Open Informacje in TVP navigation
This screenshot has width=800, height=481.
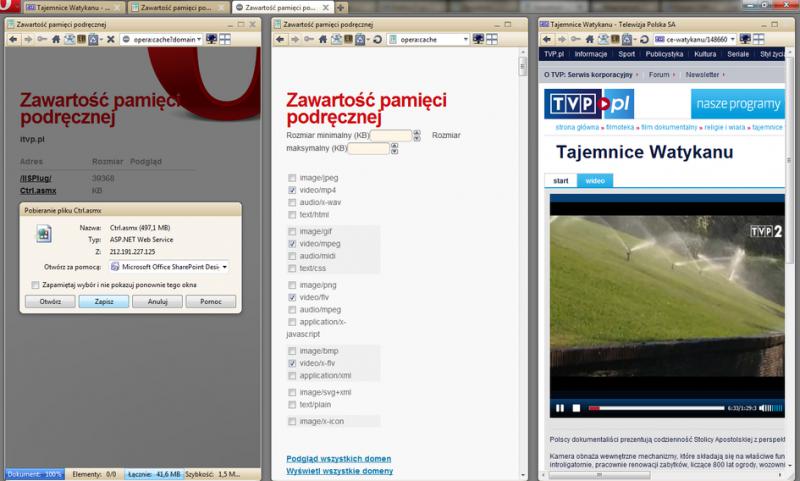coord(591,54)
